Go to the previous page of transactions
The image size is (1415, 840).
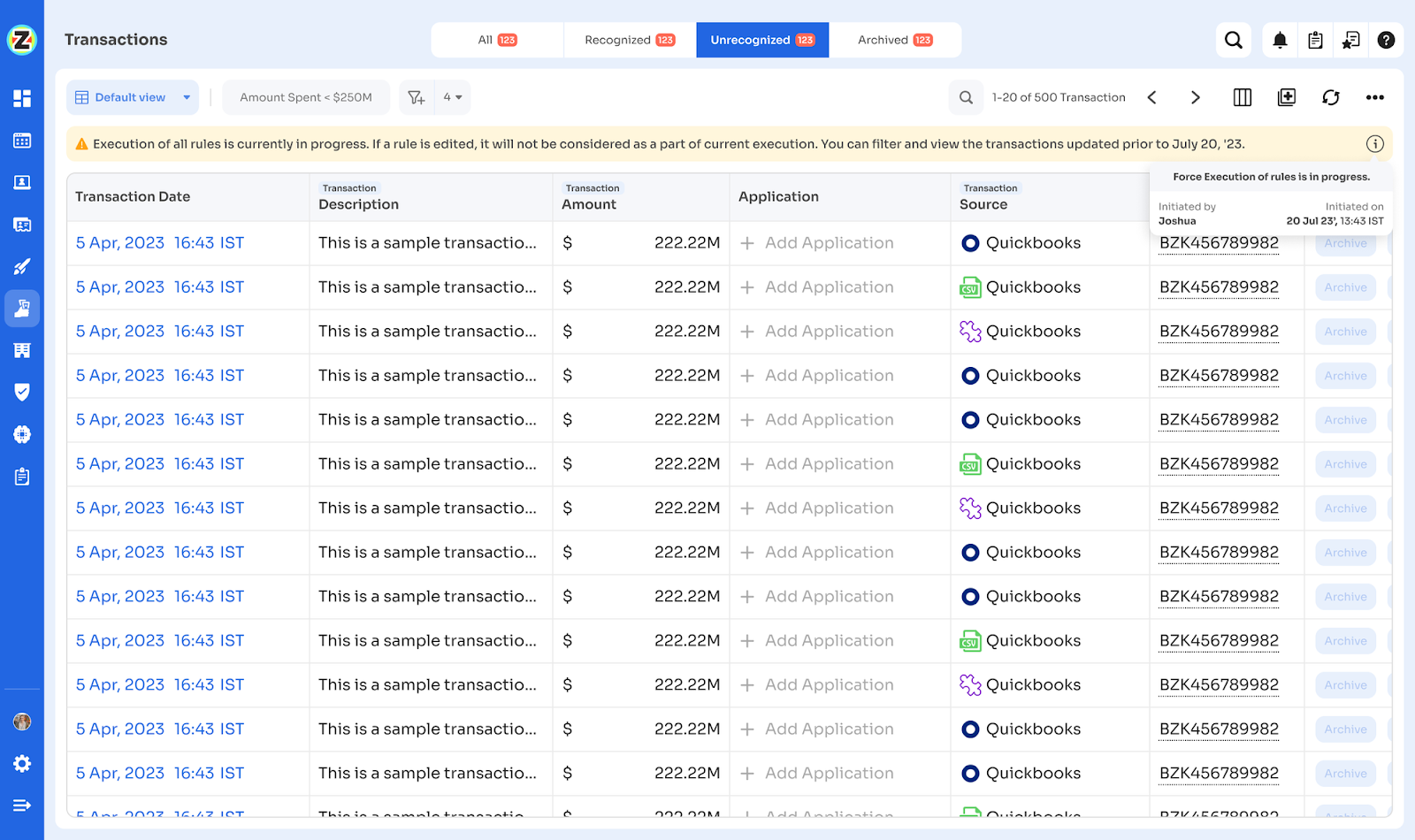pyautogui.click(x=1152, y=97)
